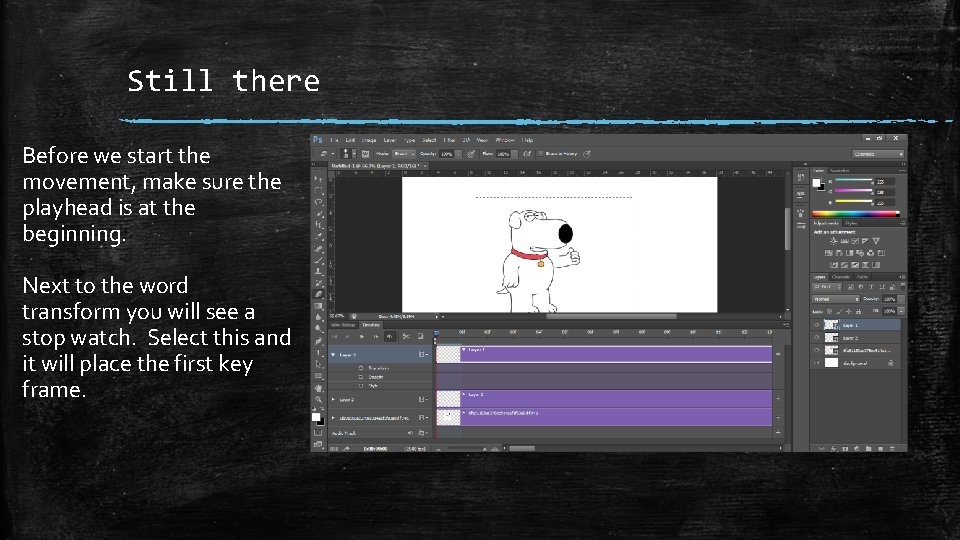Enable the Style stopwatch keyframe
The image size is (960, 540).
[361, 386]
